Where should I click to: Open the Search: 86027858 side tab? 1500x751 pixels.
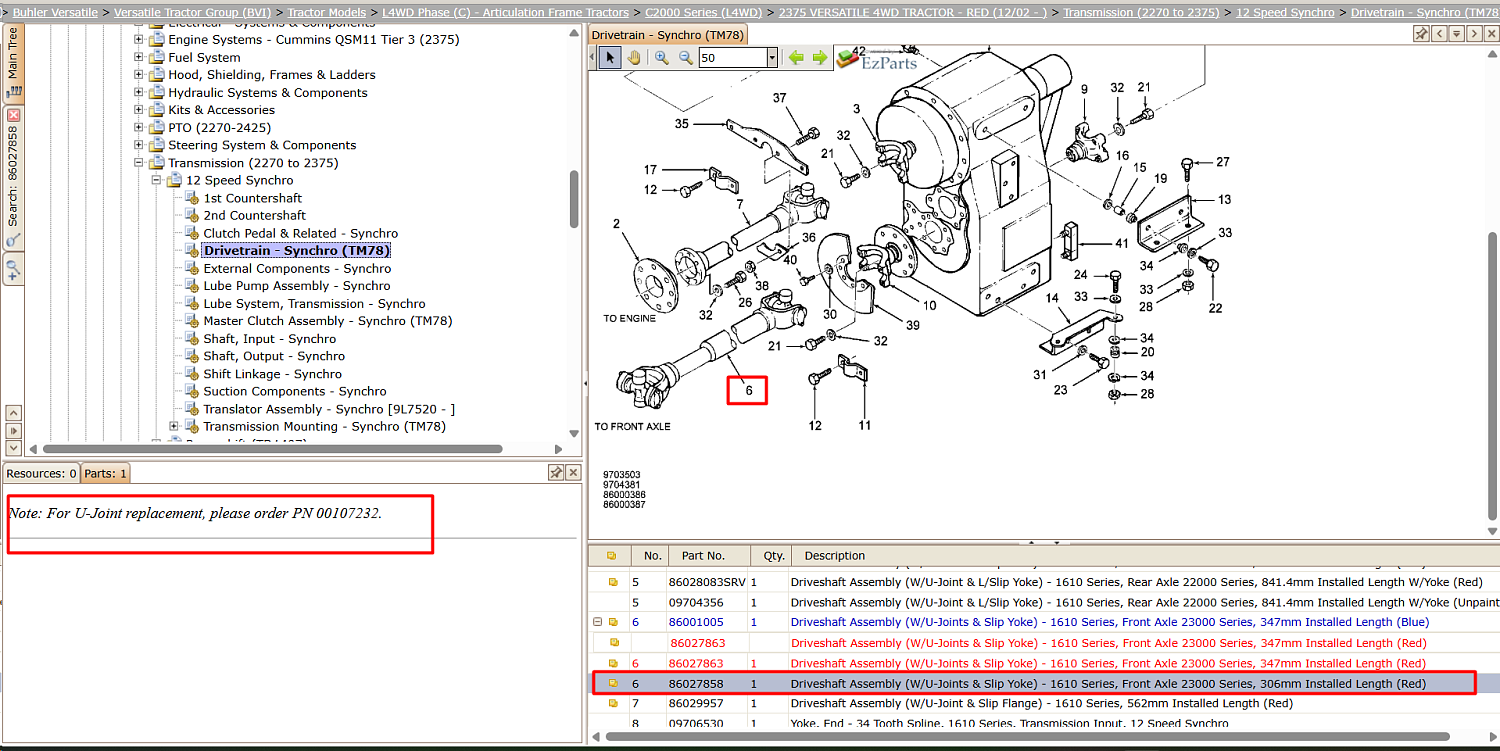click(13, 176)
